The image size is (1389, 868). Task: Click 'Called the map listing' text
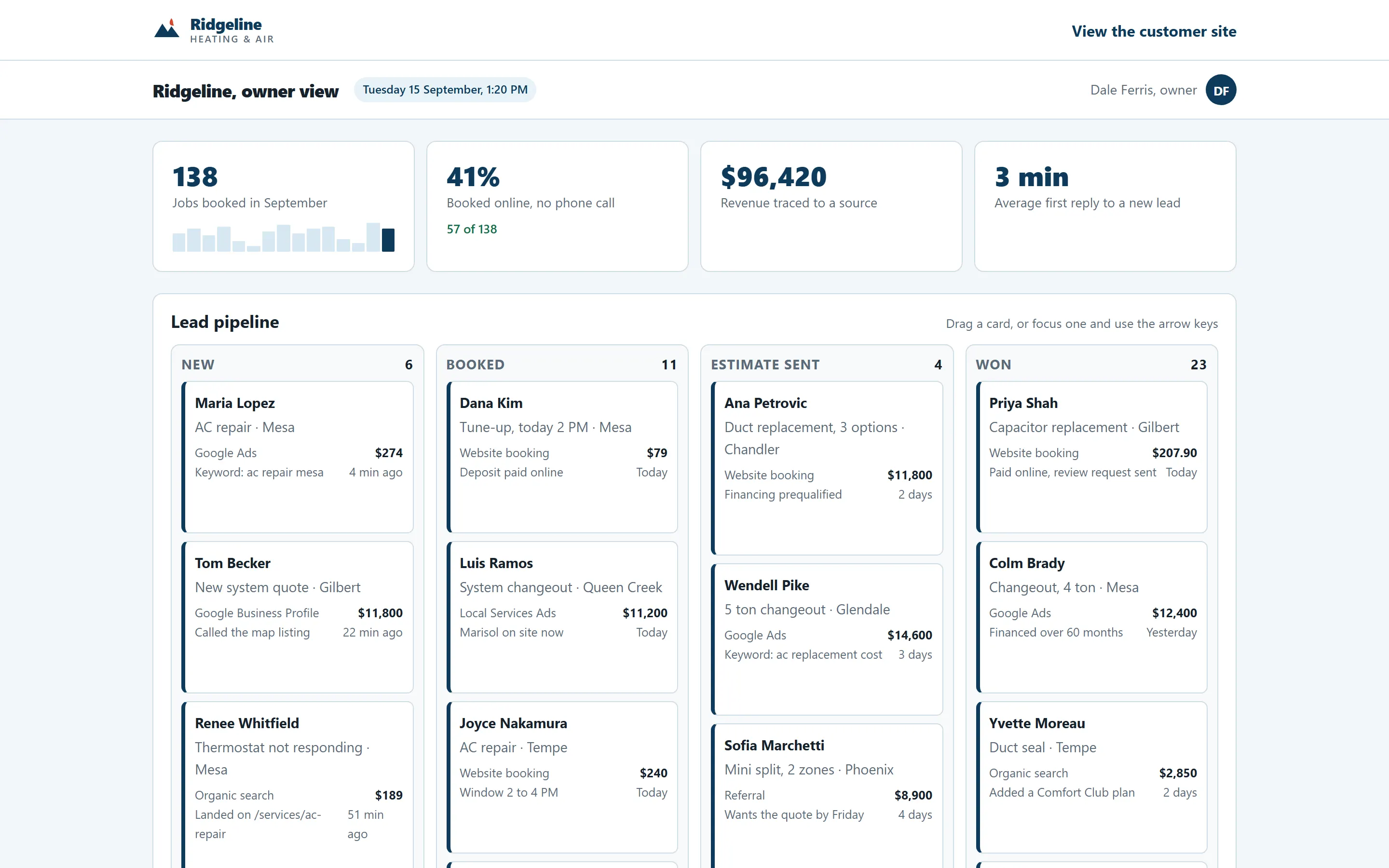252,632
